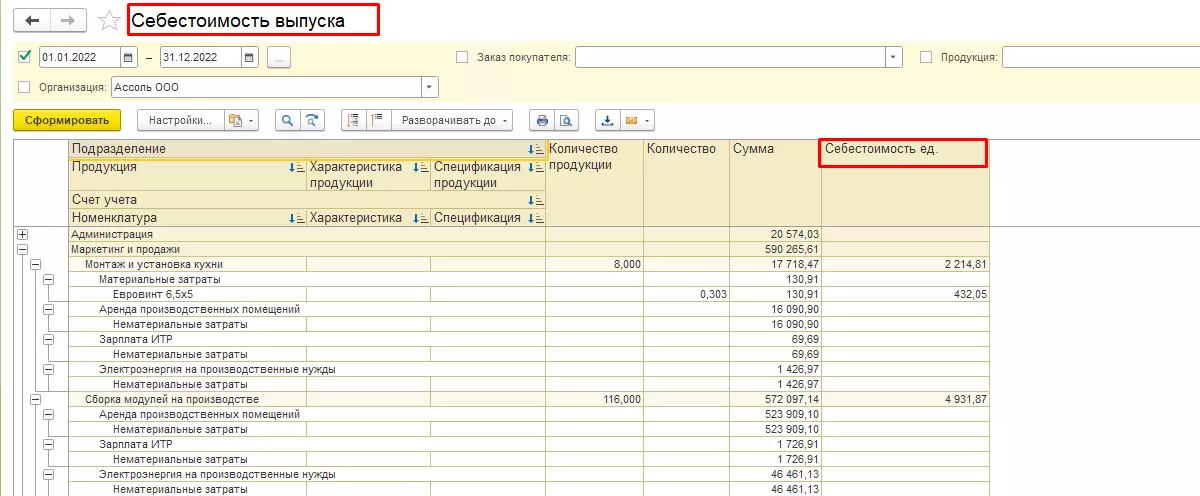Collapse the Маркетинг и продажи group
The height and width of the screenshot is (496, 1200).
point(22,249)
